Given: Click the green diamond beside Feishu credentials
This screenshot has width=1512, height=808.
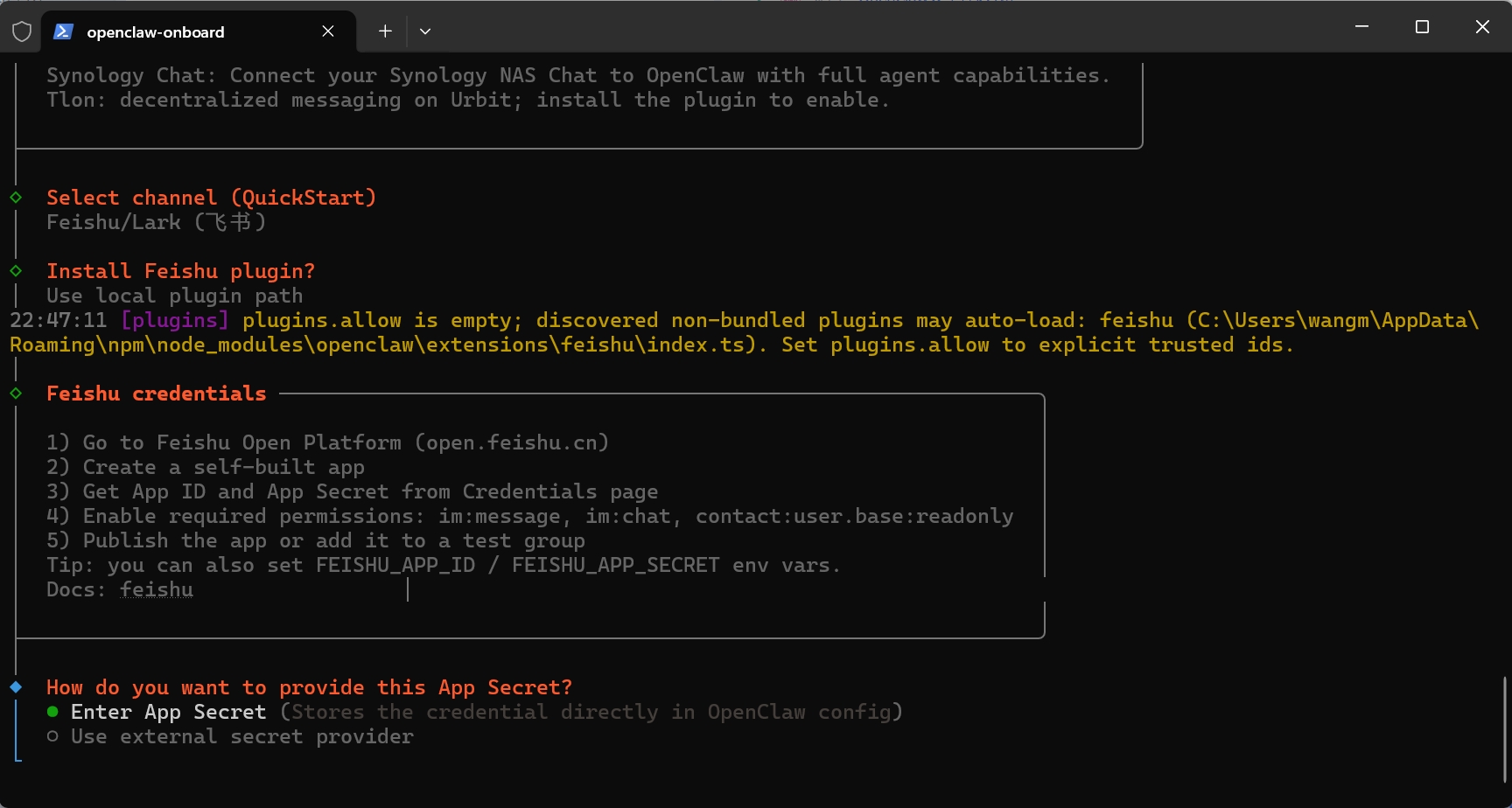Looking at the screenshot, I should click(x=16, y=394).
